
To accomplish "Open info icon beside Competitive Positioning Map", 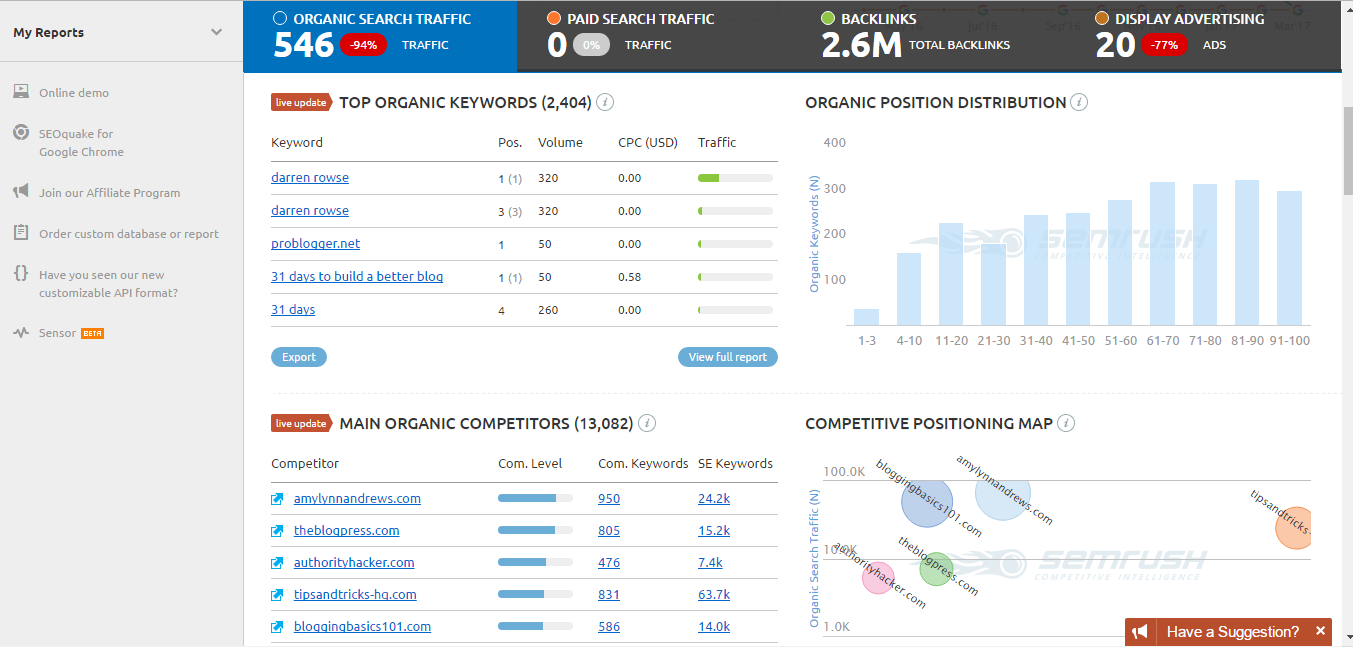I will [1066, 423].
